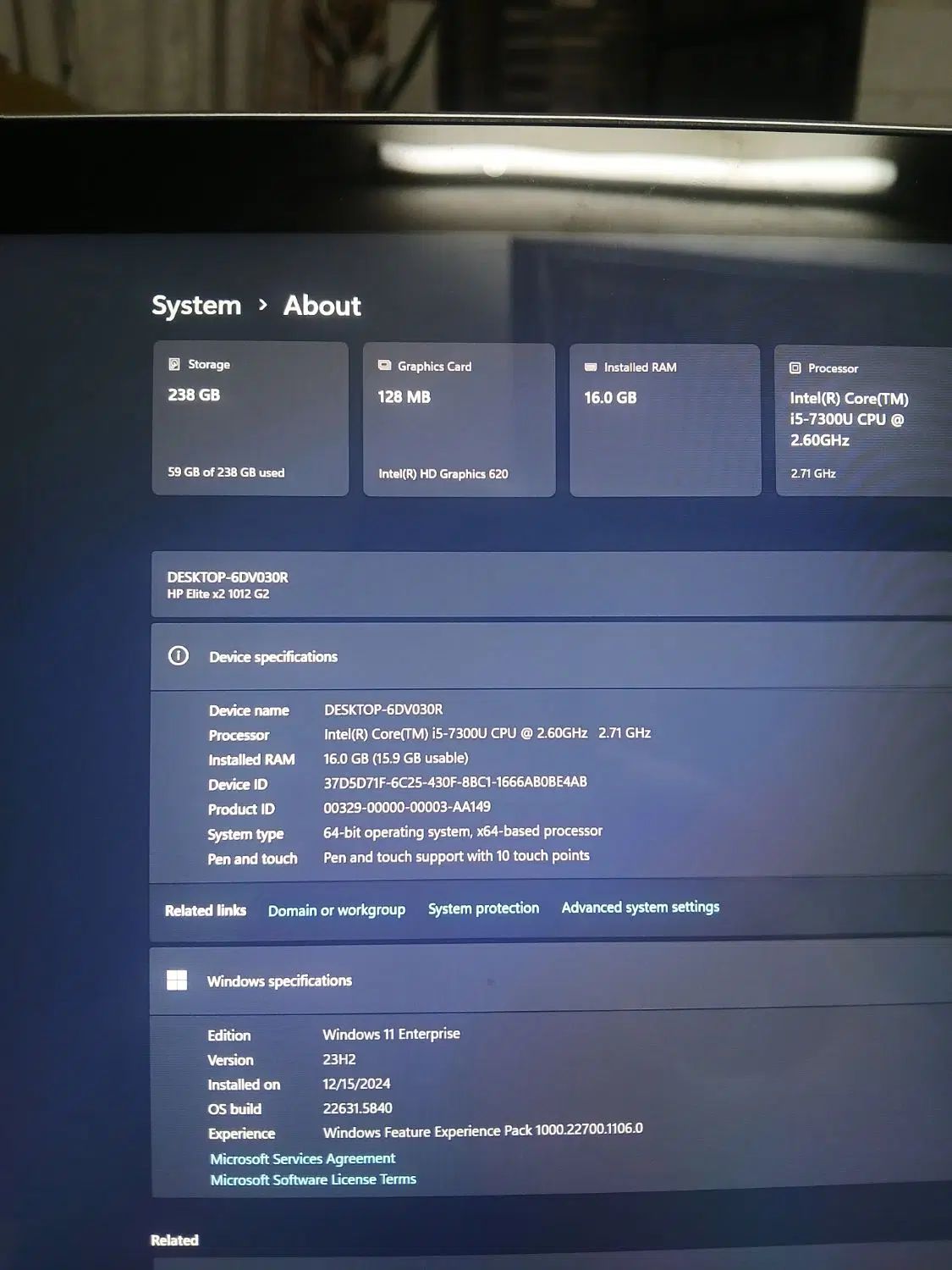Click the '59 GB of 238 GB used' text
Screen dimensions: 952x1270
[x=226, y=472]
